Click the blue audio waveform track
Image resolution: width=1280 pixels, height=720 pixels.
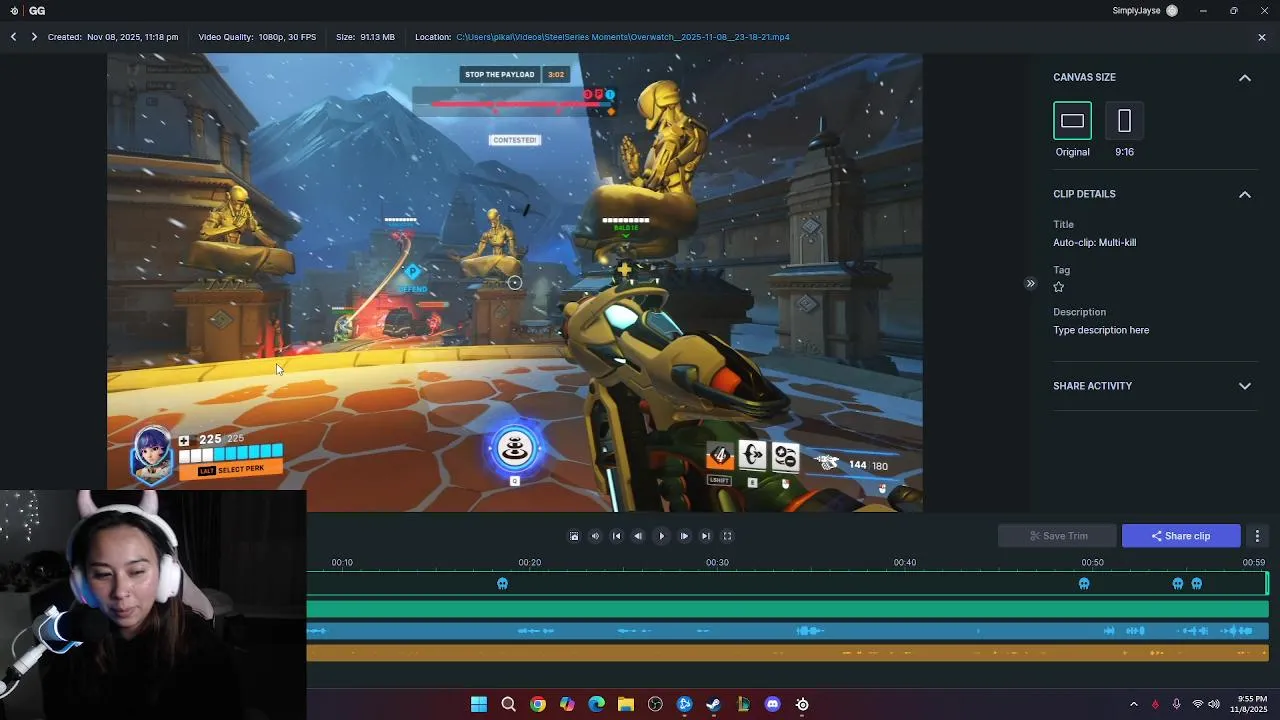click(787, 631)
